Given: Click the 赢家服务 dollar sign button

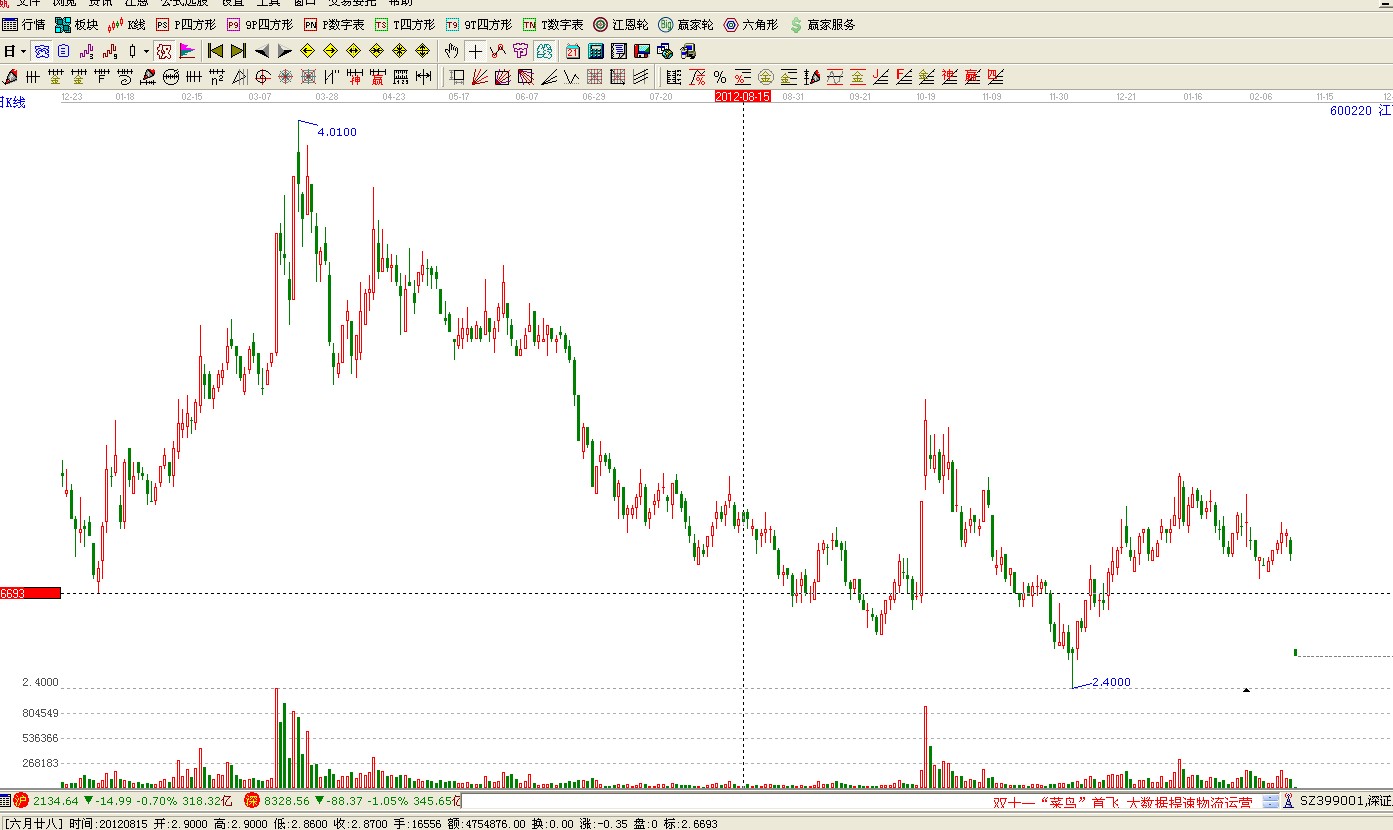Looking at the screenshot, I should click(x=822, y=24).
